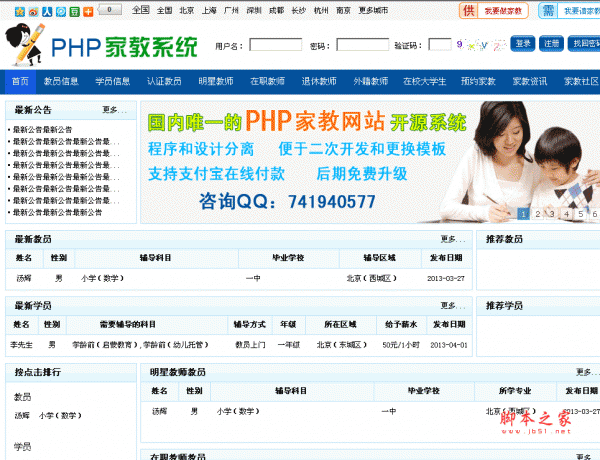Click the PHP家教网站 promotional banner
The height and width of the screenshot is (460, 600).
coord(370,162)
